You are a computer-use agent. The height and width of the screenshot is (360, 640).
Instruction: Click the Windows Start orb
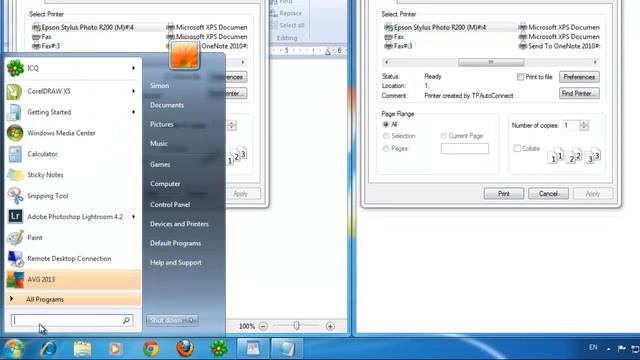(x=13, y=349)
